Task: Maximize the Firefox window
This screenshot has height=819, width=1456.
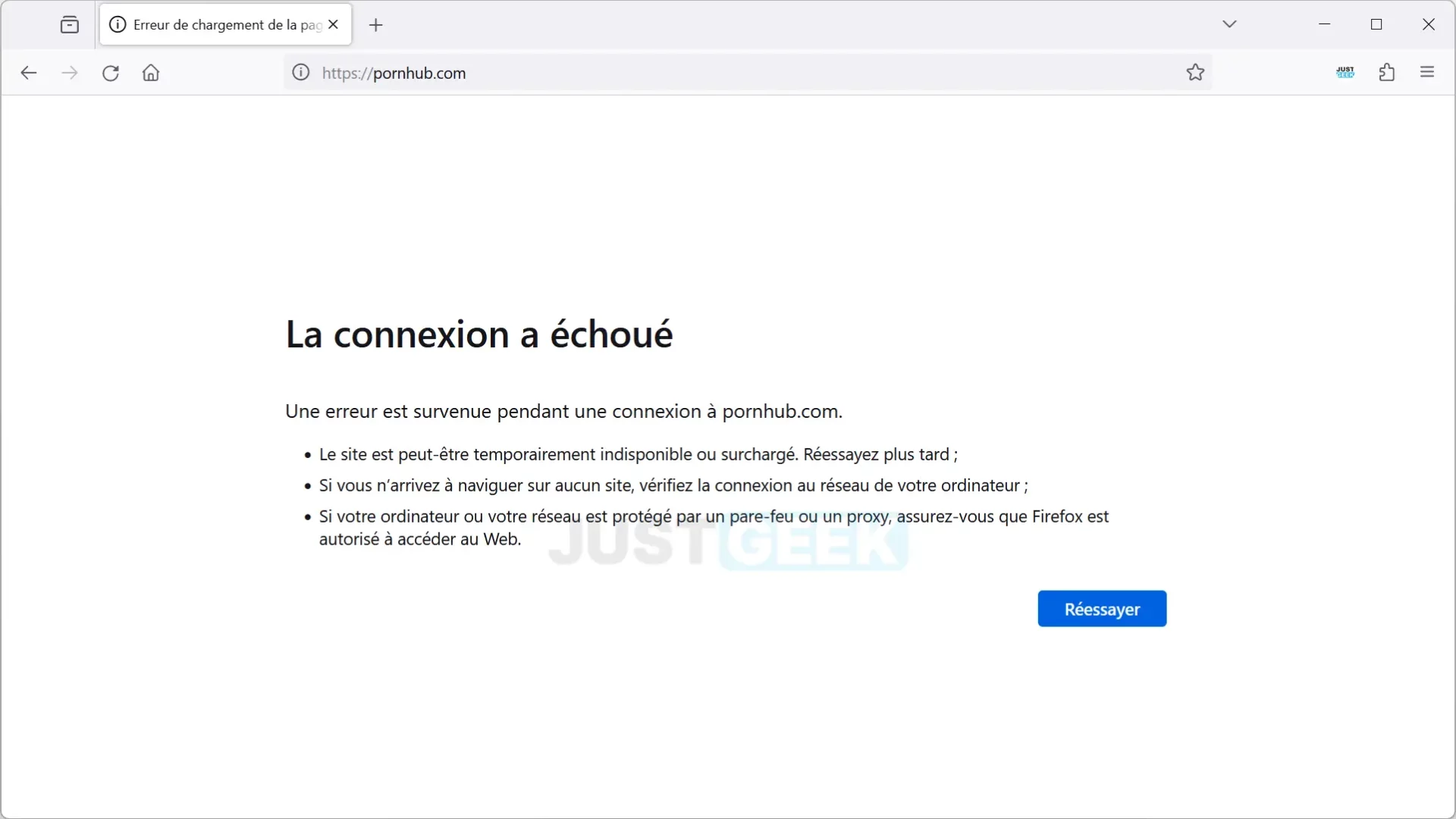Action: pyautogui.click(x=1376, y=24)
